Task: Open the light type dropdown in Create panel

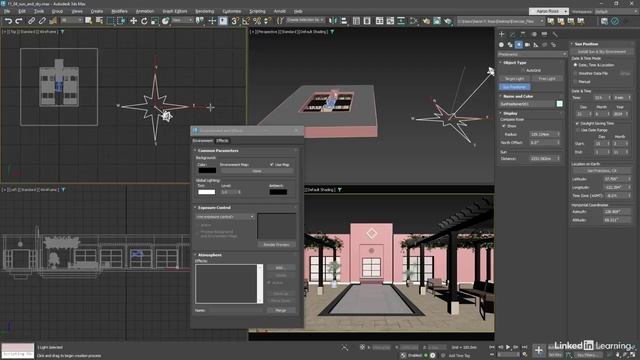Action: (x=532, y=54)
